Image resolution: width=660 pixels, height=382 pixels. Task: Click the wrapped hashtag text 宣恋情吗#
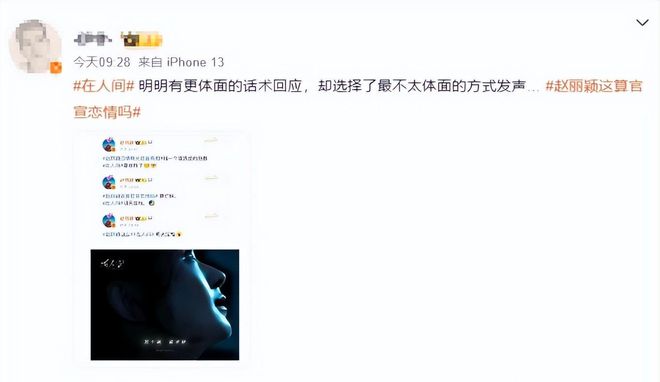click(107, 112)
